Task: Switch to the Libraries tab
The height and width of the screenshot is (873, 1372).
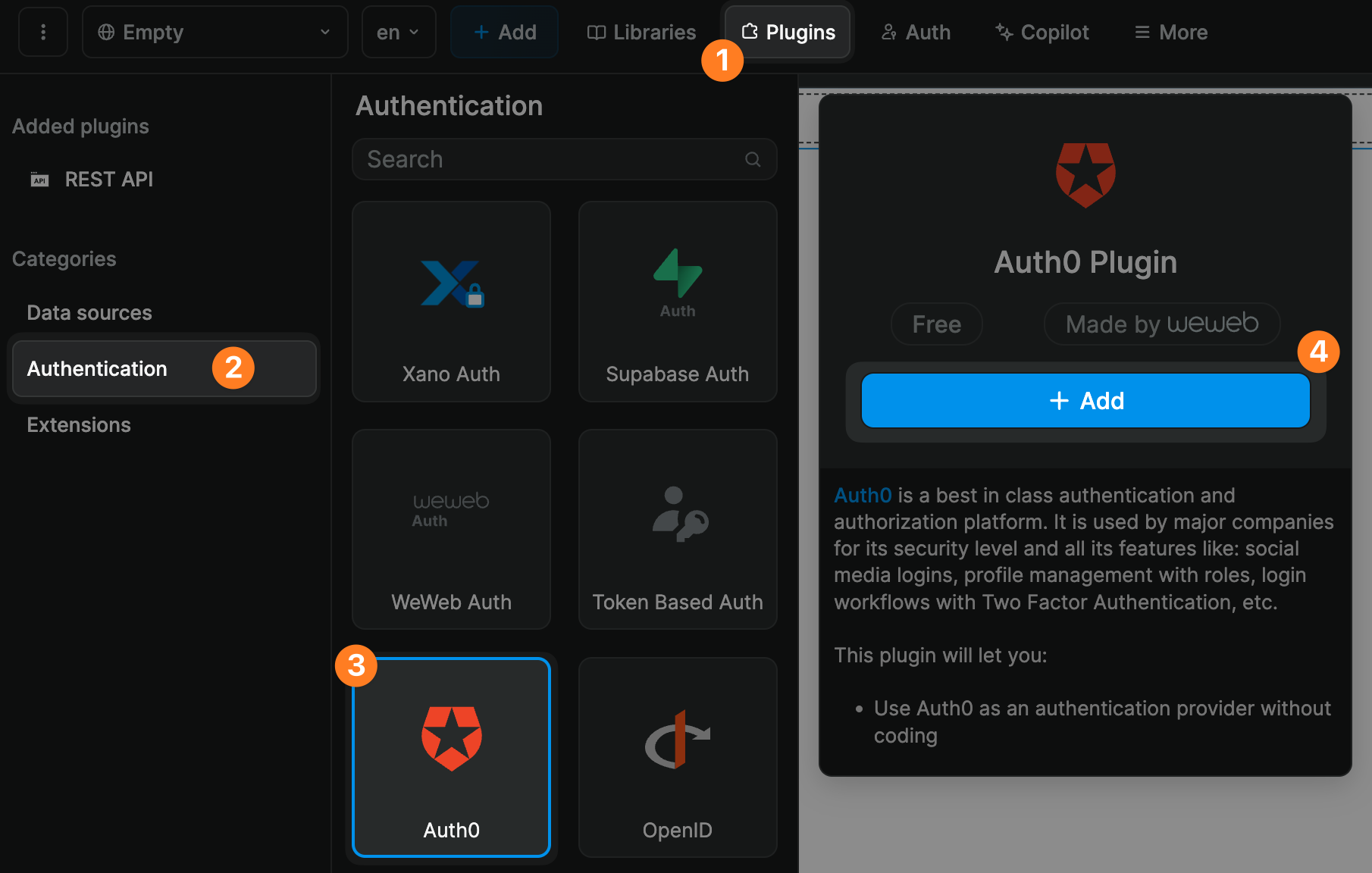Action: pos(641,32)
